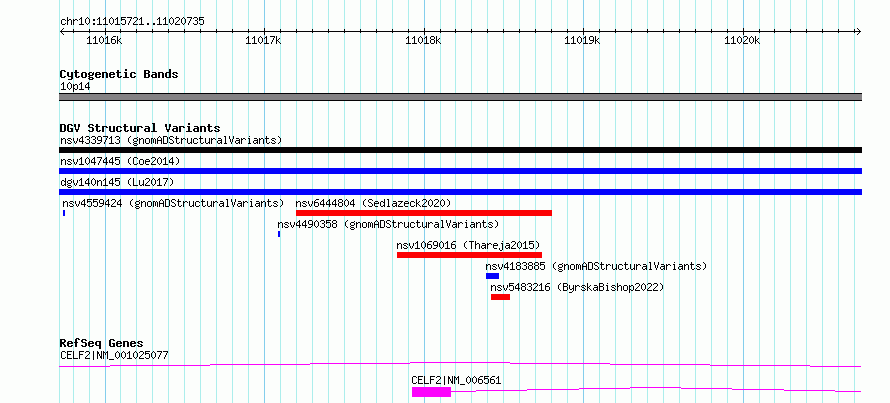Open the dgv140n145 (Lu2017) label
This screenshot has height=403, width=890.
117,182
